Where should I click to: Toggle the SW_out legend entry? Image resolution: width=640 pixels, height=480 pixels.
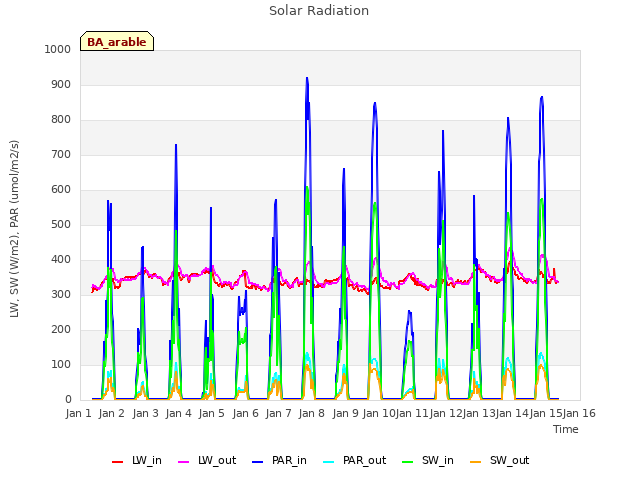click(x=500, y=460)
